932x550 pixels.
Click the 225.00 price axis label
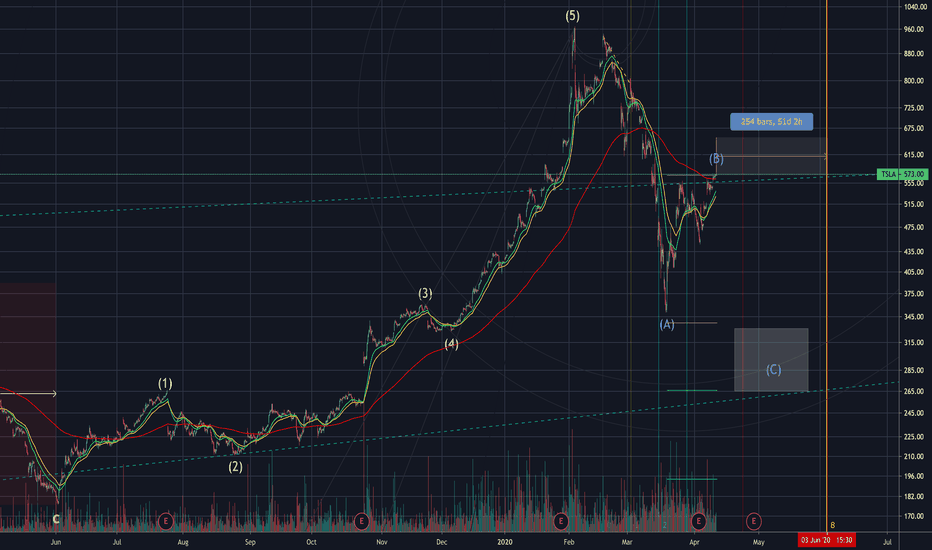point(914,436)
